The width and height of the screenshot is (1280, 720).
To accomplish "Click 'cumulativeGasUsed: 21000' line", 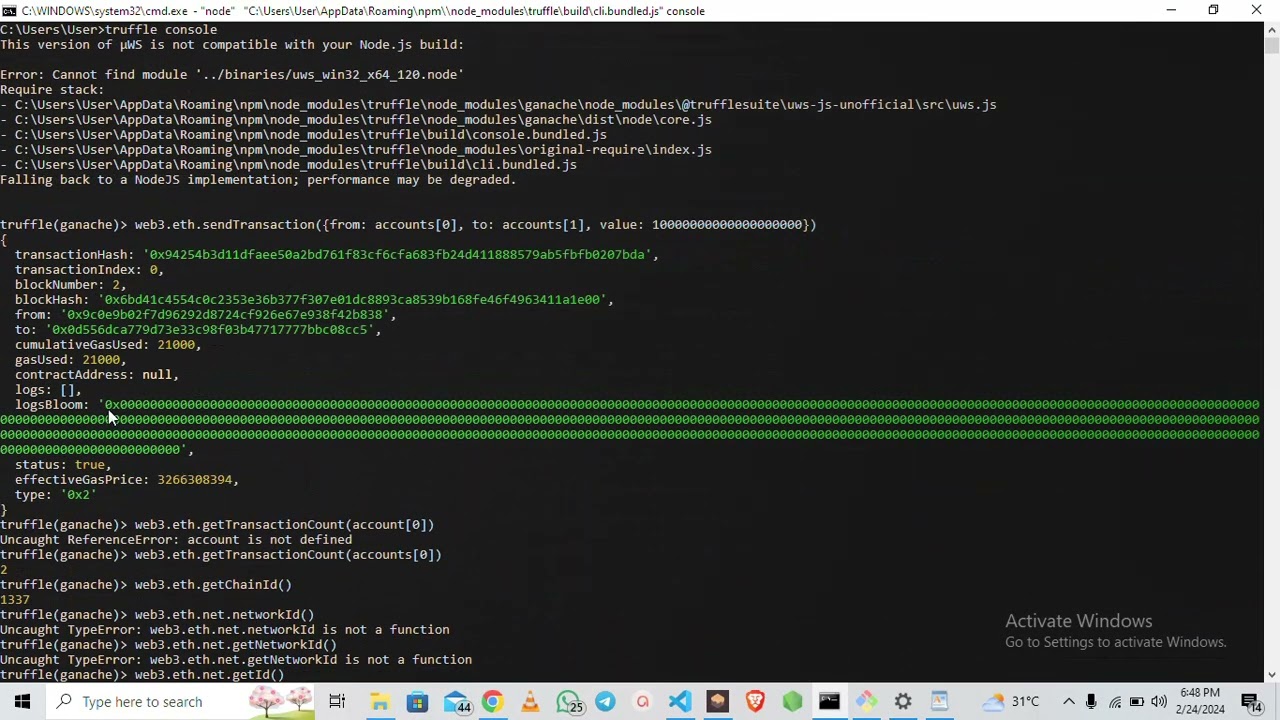I will [108, 345].
